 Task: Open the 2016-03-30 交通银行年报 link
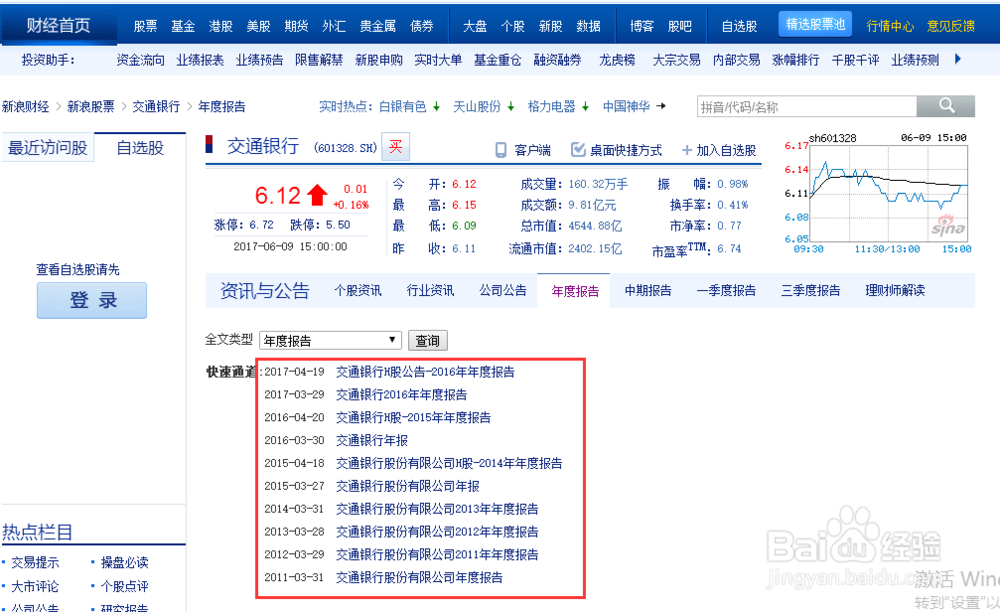(372, 441)
